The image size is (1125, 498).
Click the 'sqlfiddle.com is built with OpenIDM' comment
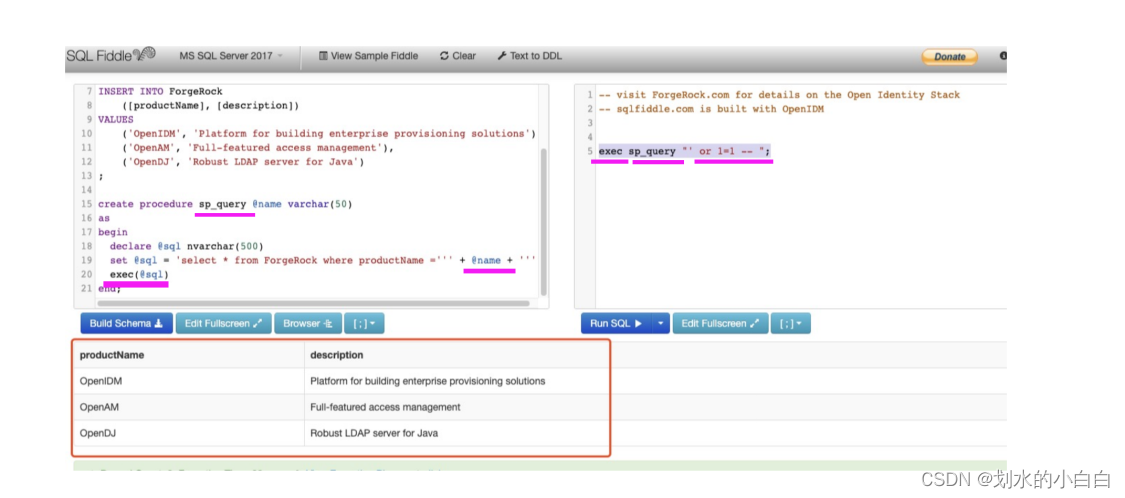pos(711,109)
